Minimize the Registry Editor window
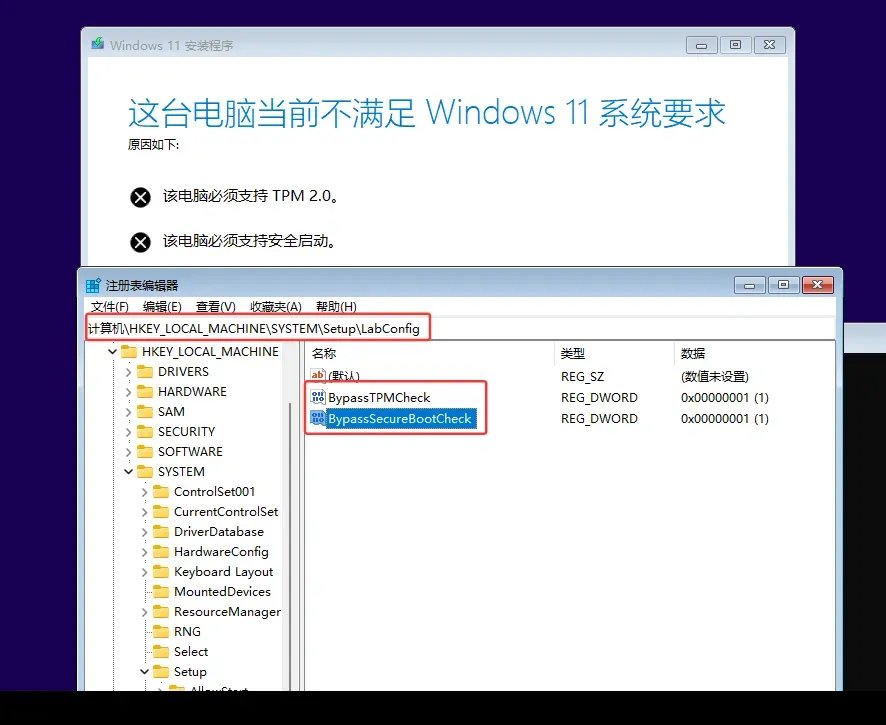886x725 pixels. [x=749, y=285]
